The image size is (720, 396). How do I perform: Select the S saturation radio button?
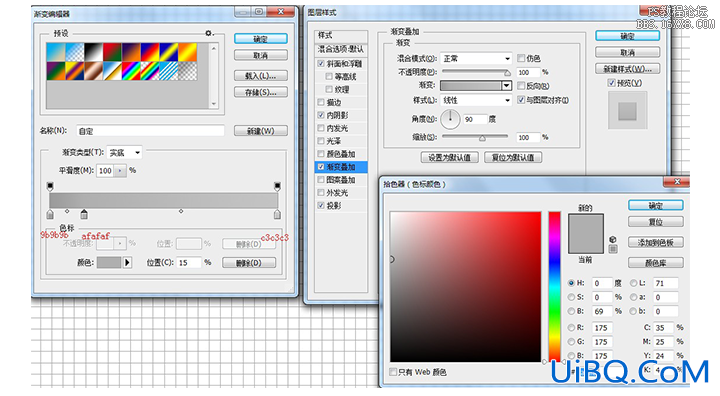click(x=571, y=297)
